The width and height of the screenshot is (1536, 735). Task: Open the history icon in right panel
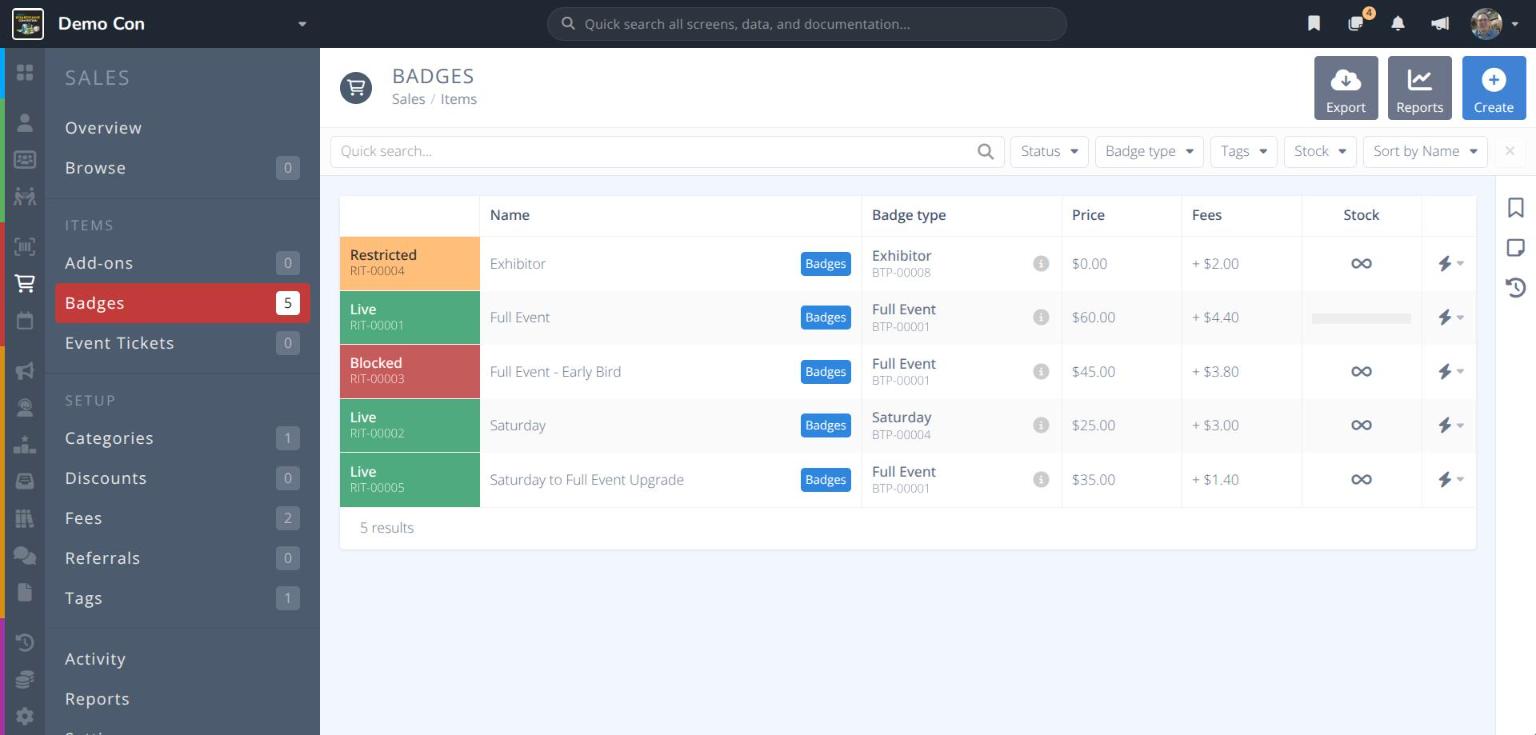(x=1516, y=288)
